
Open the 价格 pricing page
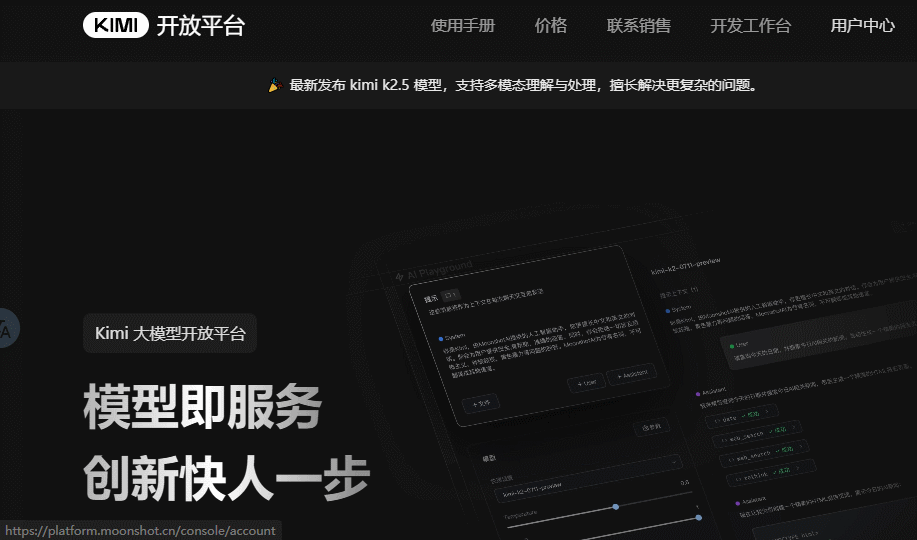point(550,26)
